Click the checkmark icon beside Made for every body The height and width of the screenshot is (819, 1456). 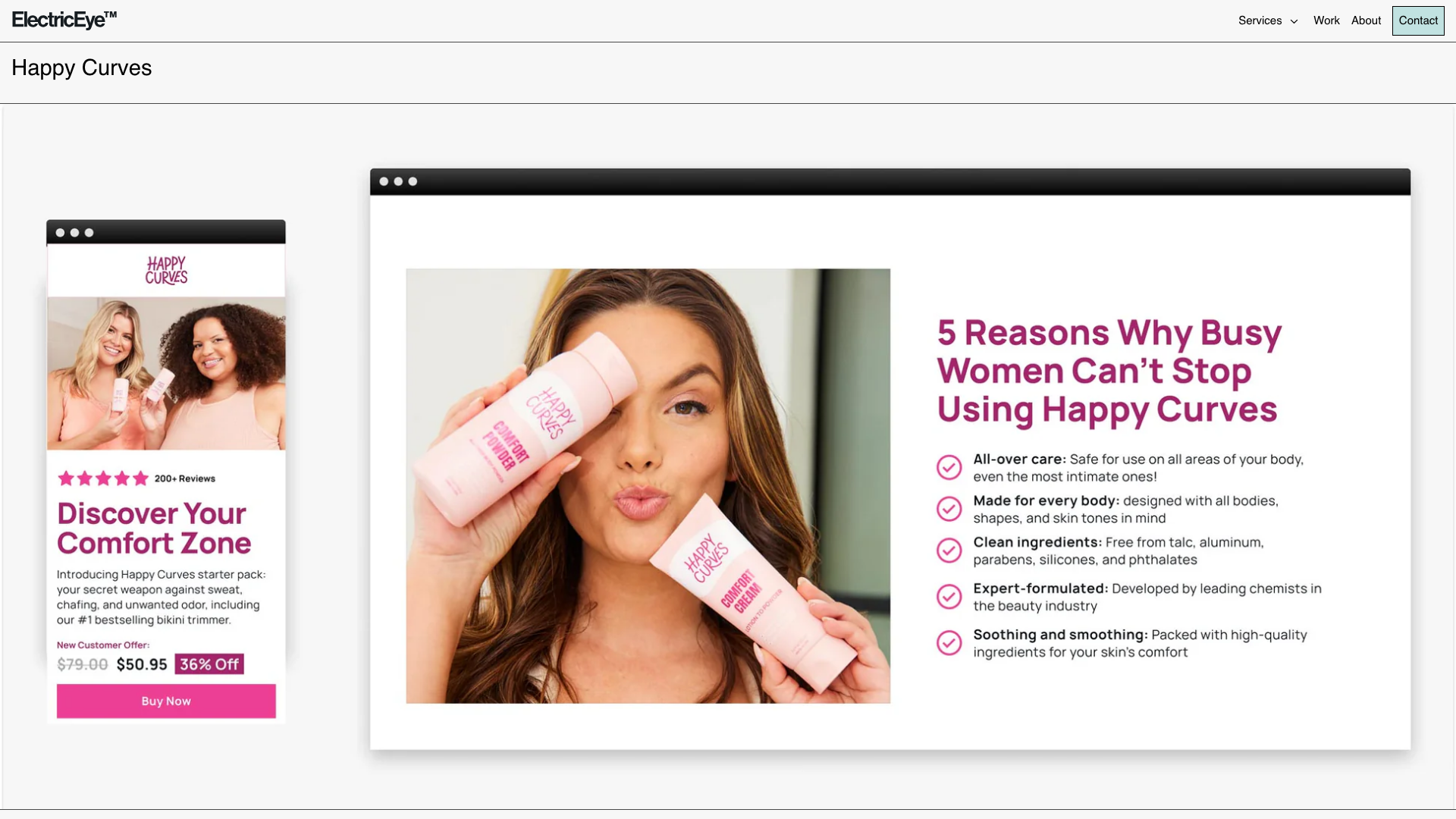pos(949,509)
